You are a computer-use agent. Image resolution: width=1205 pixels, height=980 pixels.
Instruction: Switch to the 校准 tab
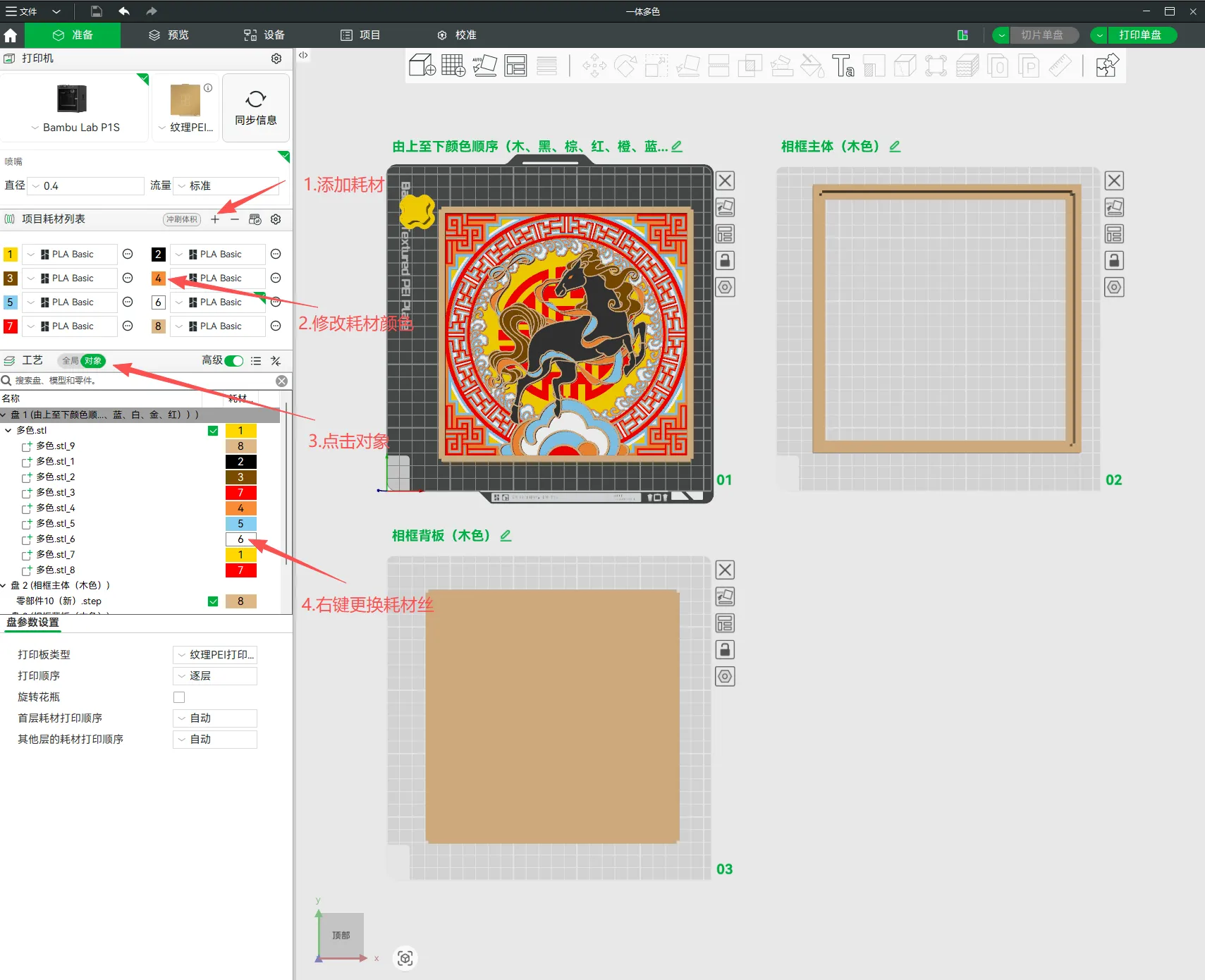[x=456, y=35]
